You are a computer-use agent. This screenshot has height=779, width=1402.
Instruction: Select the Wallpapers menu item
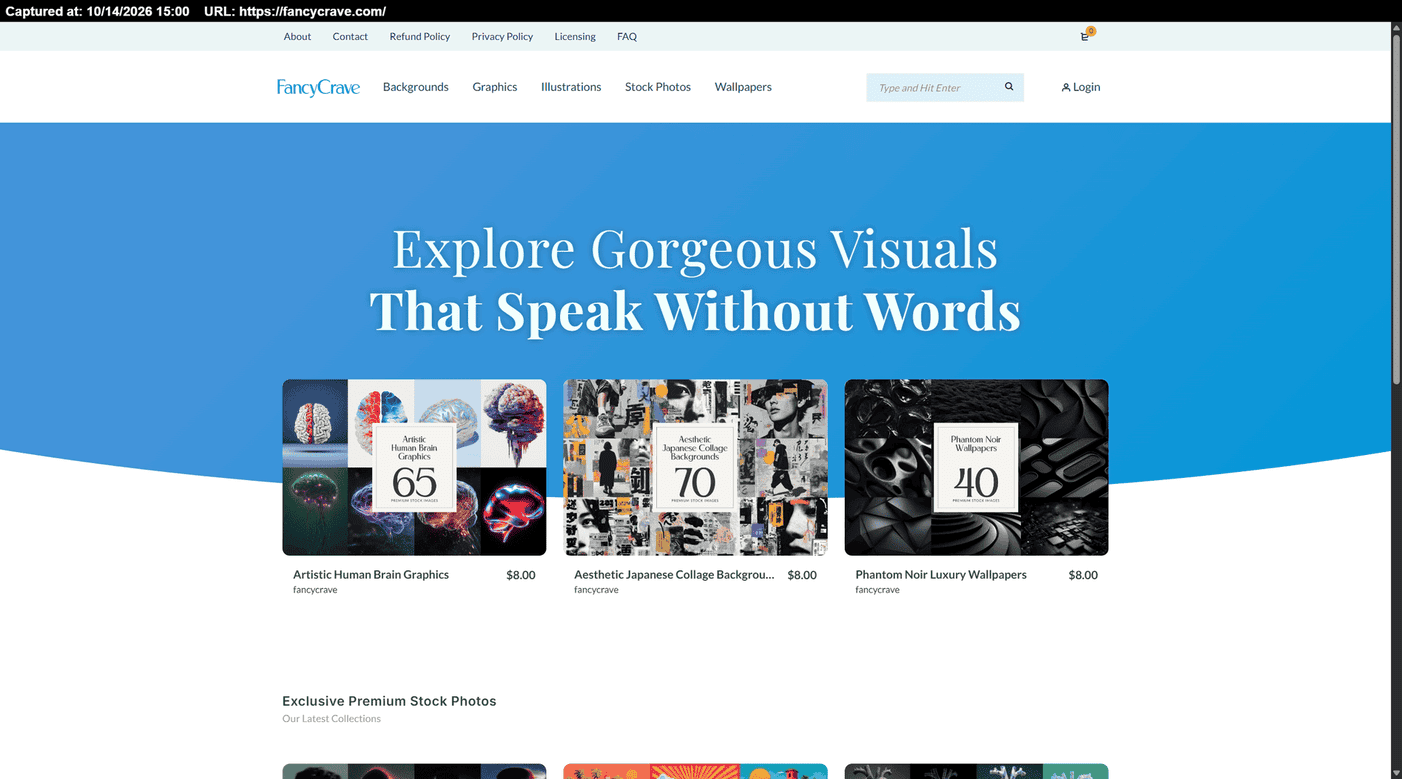click(743, 87)
